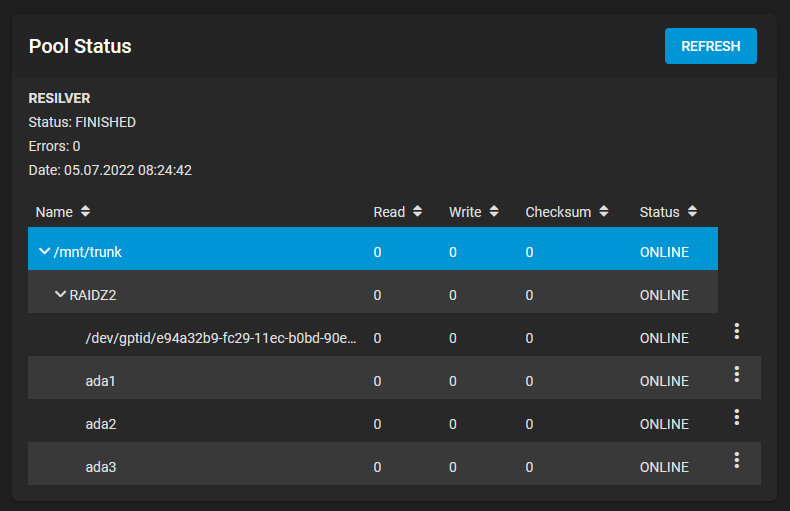Sort by the Read column arrows

[x=417, y=211]
